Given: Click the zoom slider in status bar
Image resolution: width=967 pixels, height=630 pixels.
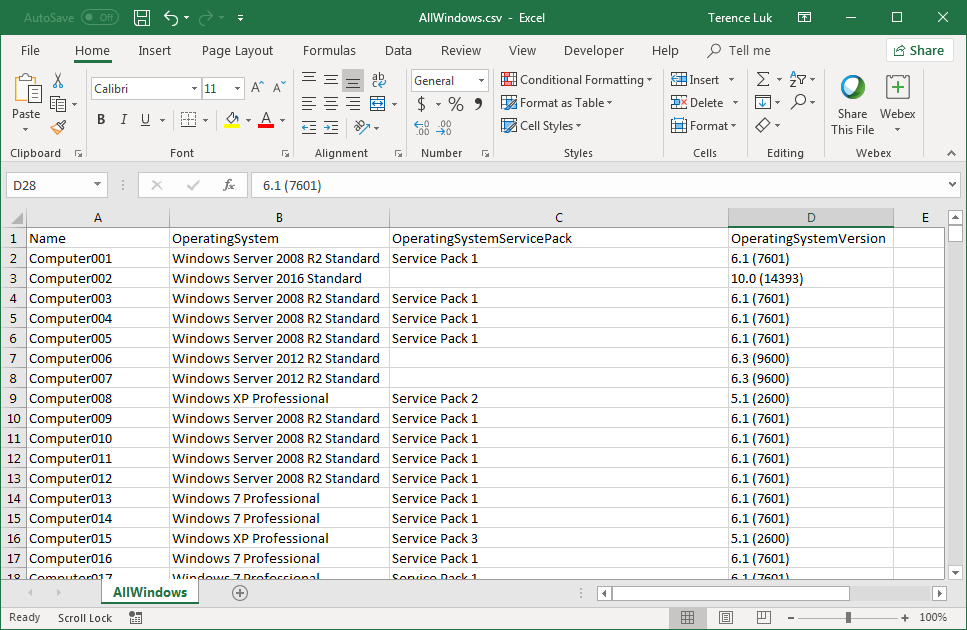Looking at the screenshot, I should 848,618.
